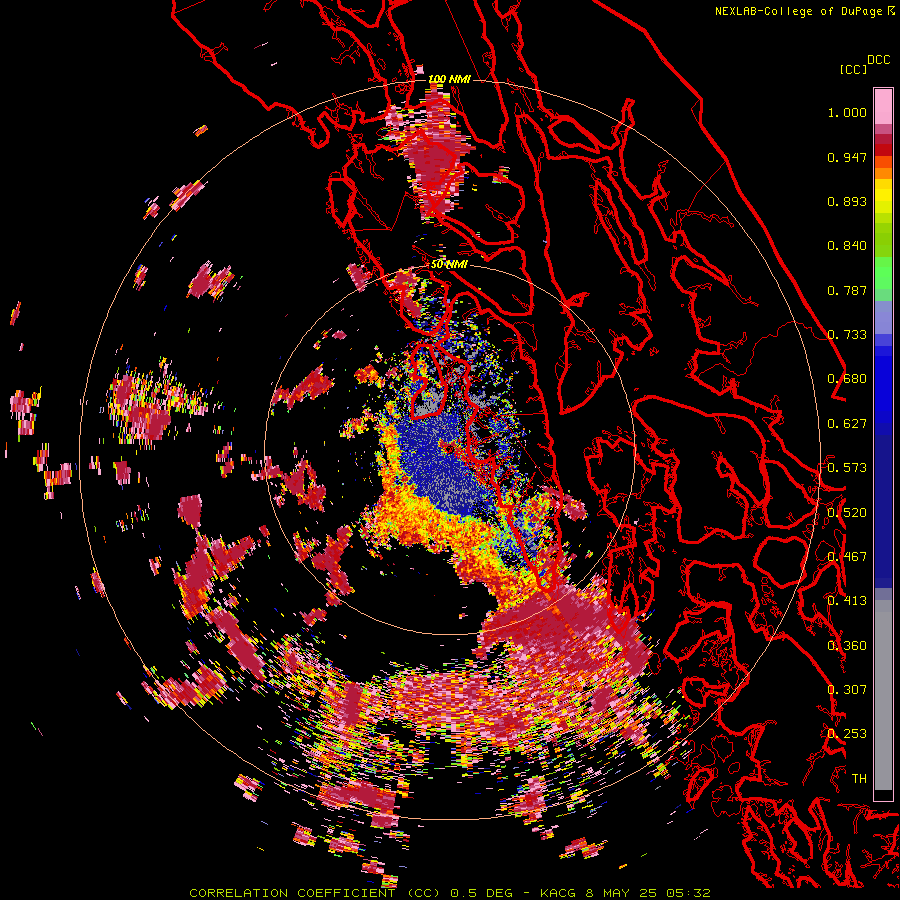Click the 0.627 scale value
This screenshot has height=900, width=900.
click(847, 424)
